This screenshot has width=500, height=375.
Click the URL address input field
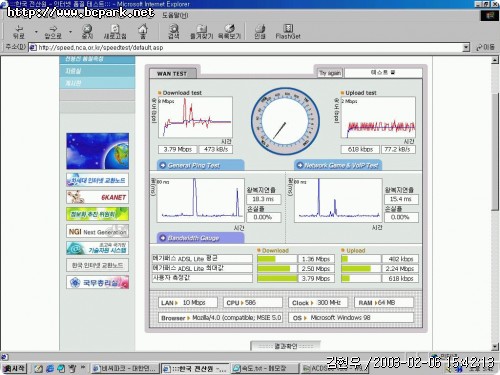click(246, 48)
